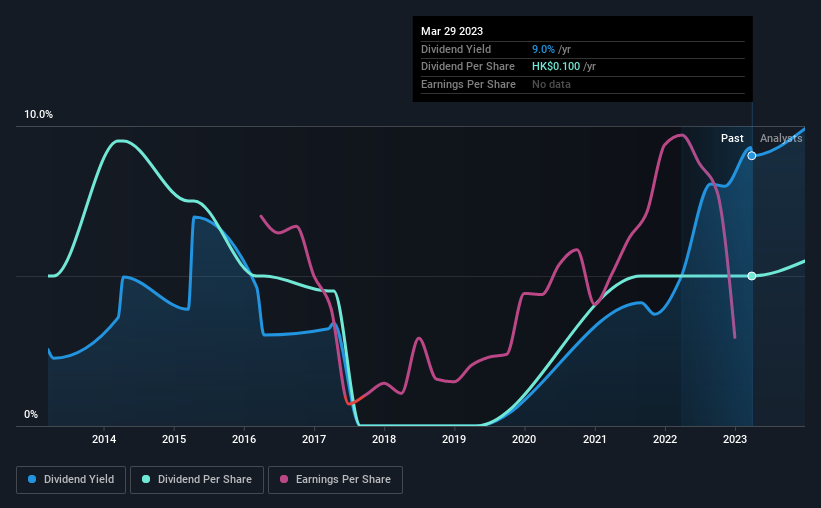Screen dimensions: 821x508
Task: Click the 9.0% dividend yield value
Action: 543,49
